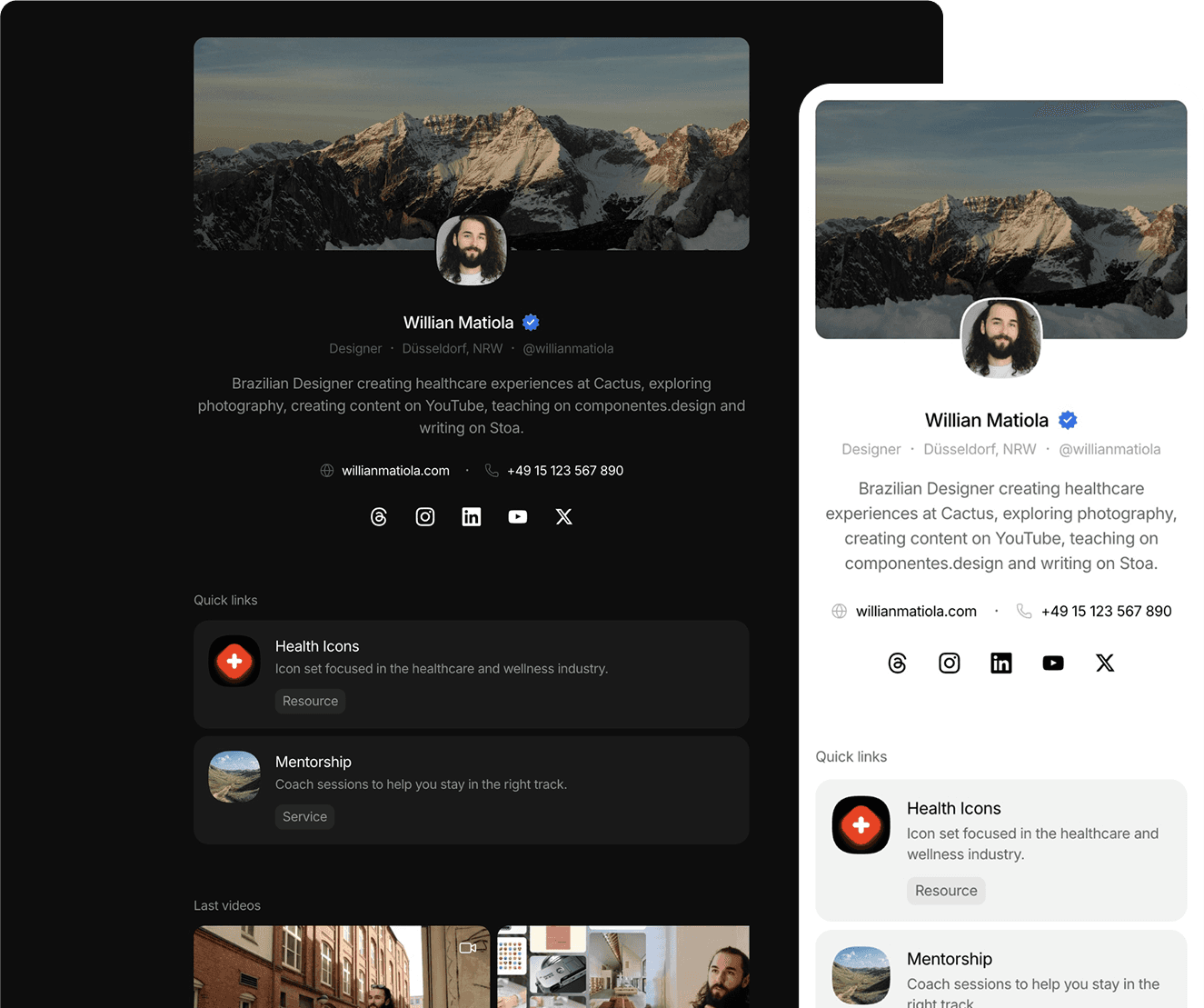This screenshot has height=1008, width=1204.
Task: Click Health Icons logo in light mobile view
Action: [x=861, y=825]
